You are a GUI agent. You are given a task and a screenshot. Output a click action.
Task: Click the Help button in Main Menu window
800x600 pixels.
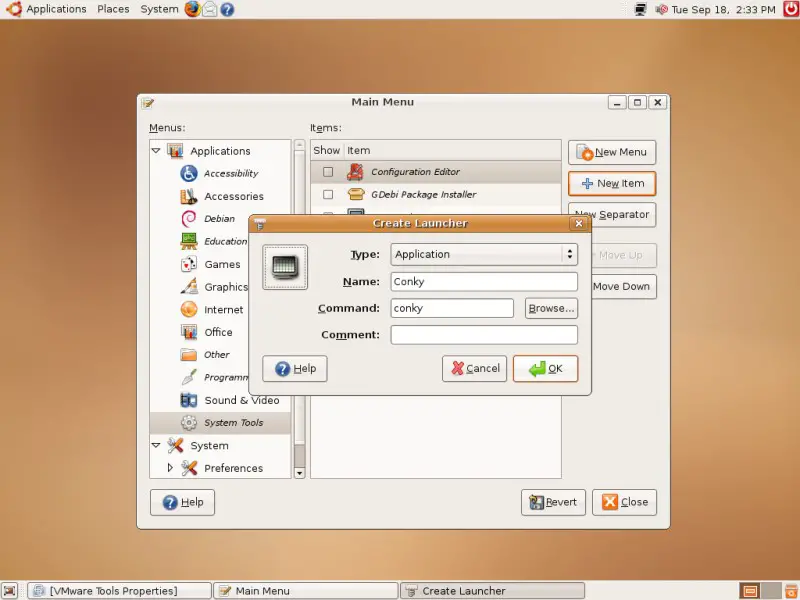182,502
